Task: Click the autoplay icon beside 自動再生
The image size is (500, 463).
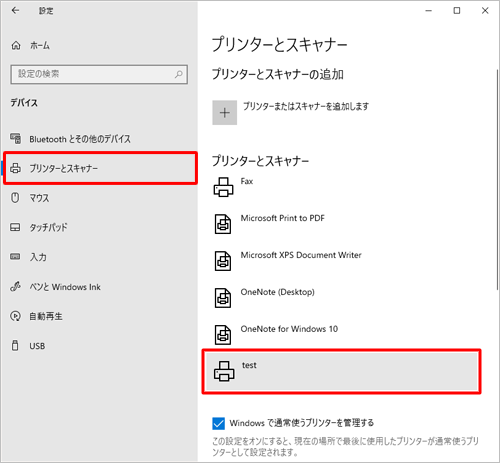Action: (x=15, y=316)
